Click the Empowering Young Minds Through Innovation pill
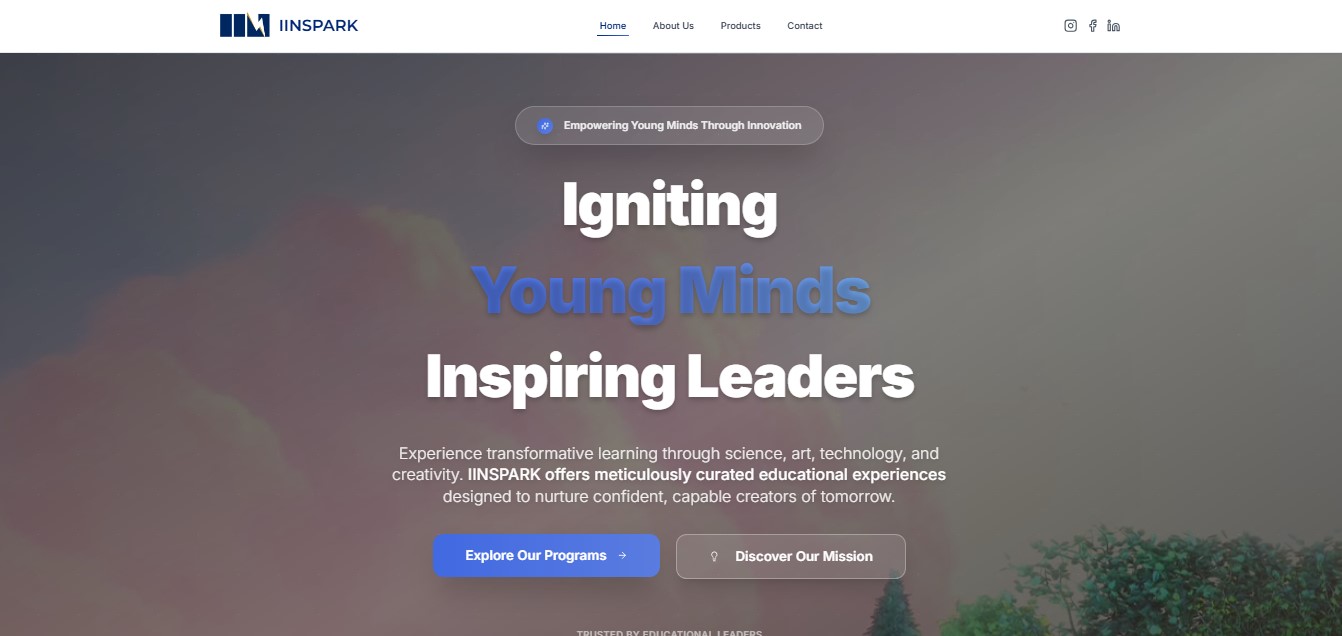 pyautogui.click(x=669, y=126)
